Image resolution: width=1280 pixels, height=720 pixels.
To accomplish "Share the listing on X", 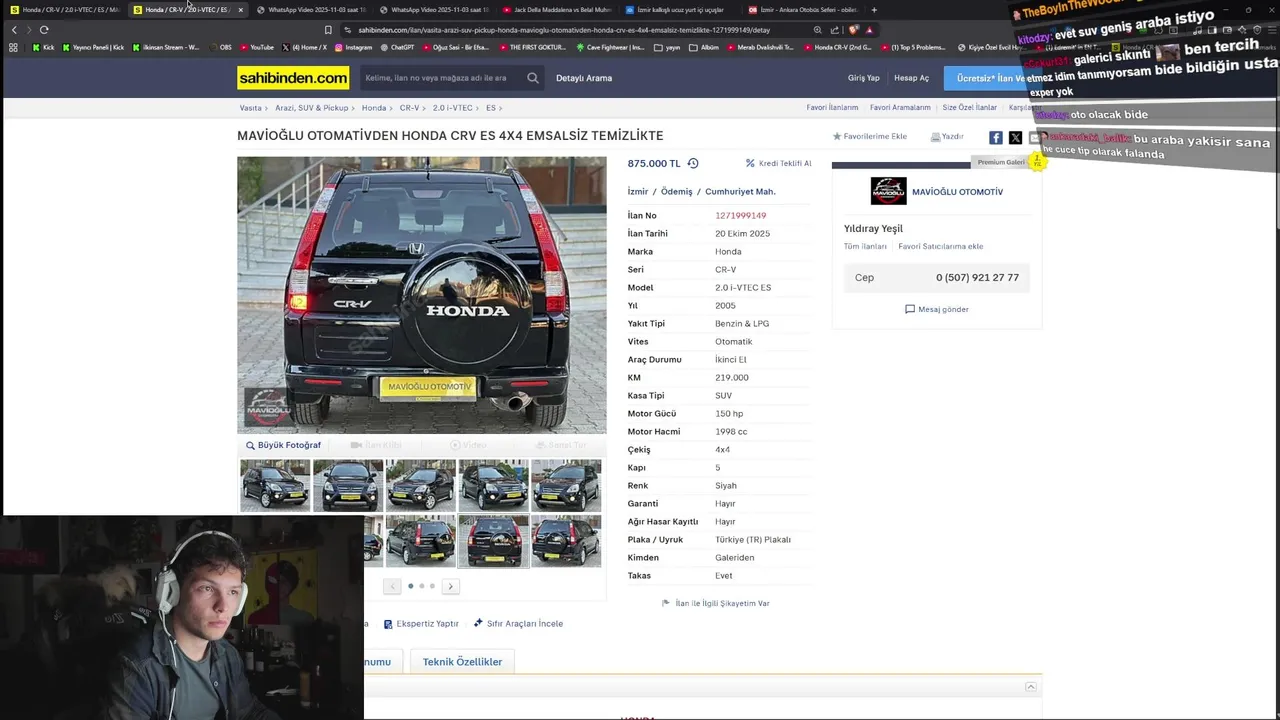I will pyautogui.click(x=1016, y=138).
